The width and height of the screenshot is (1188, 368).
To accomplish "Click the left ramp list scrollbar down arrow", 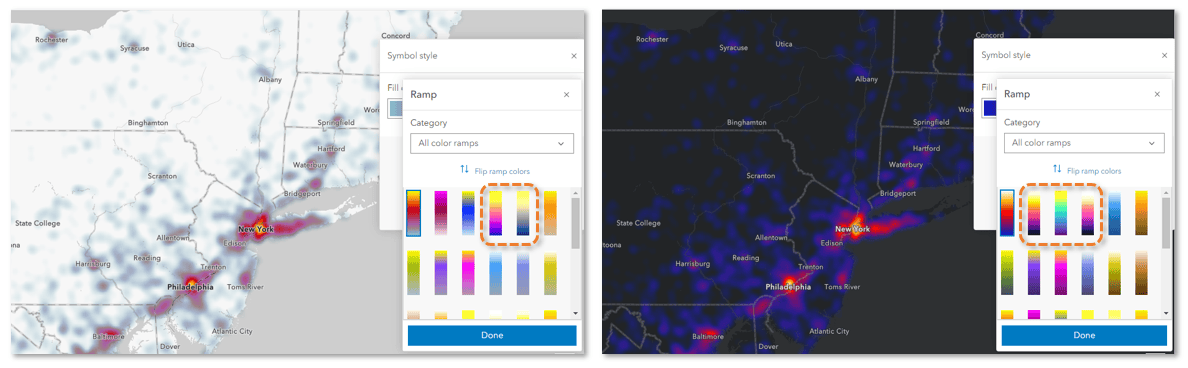I will tap(575, 313).
